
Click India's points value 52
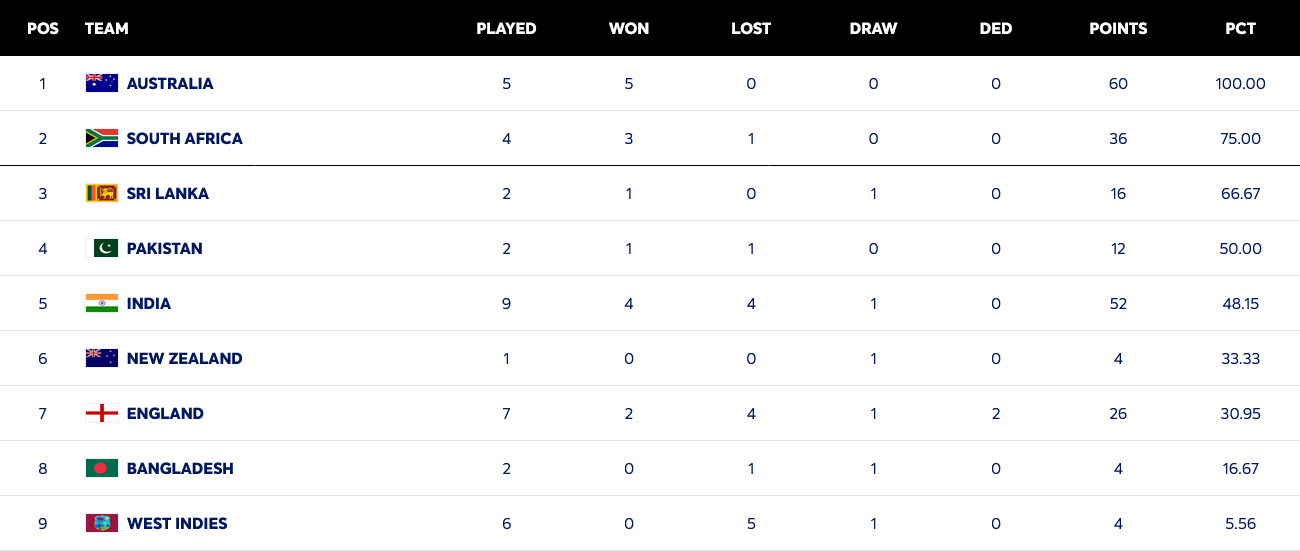[1117, 303]
